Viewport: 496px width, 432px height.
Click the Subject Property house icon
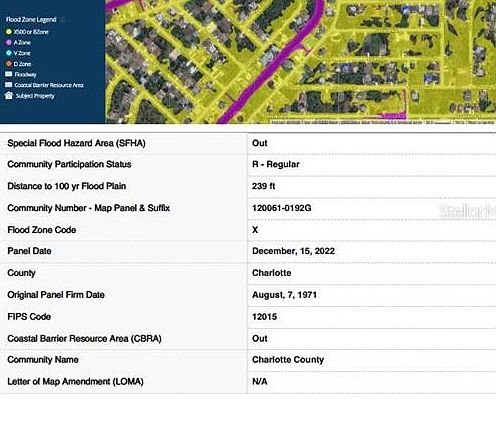pos(9,96)
